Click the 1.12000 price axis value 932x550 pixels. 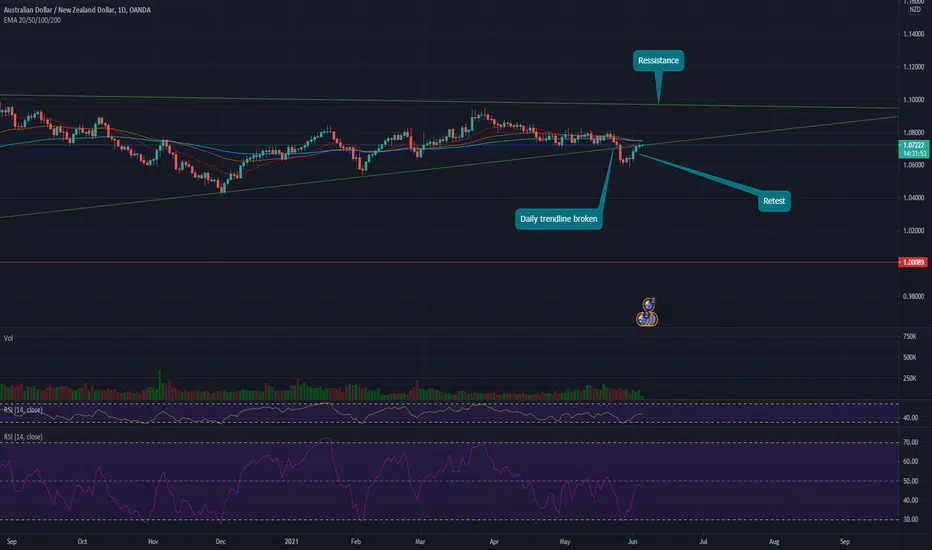tap(914, 67)
